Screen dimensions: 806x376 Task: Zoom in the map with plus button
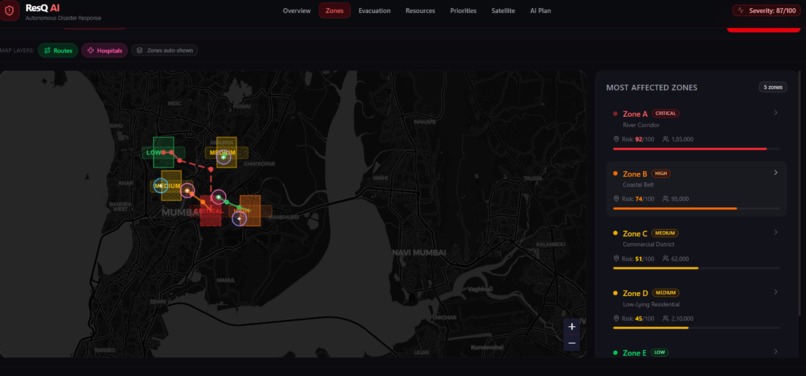point(572,327)
